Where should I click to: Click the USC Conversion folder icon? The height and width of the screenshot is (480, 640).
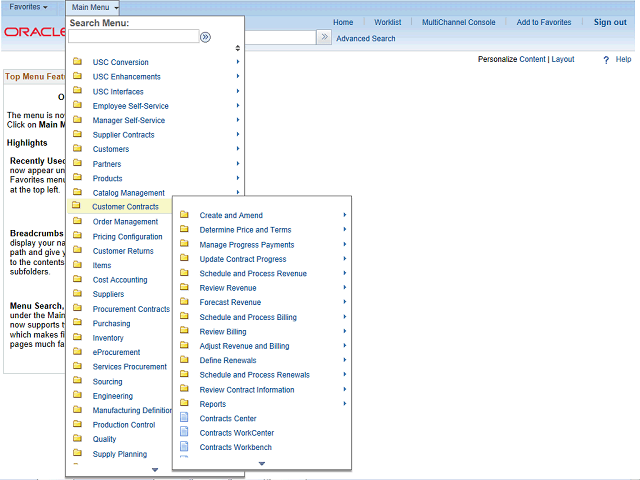pyautogui.click(x=77, y=62)
